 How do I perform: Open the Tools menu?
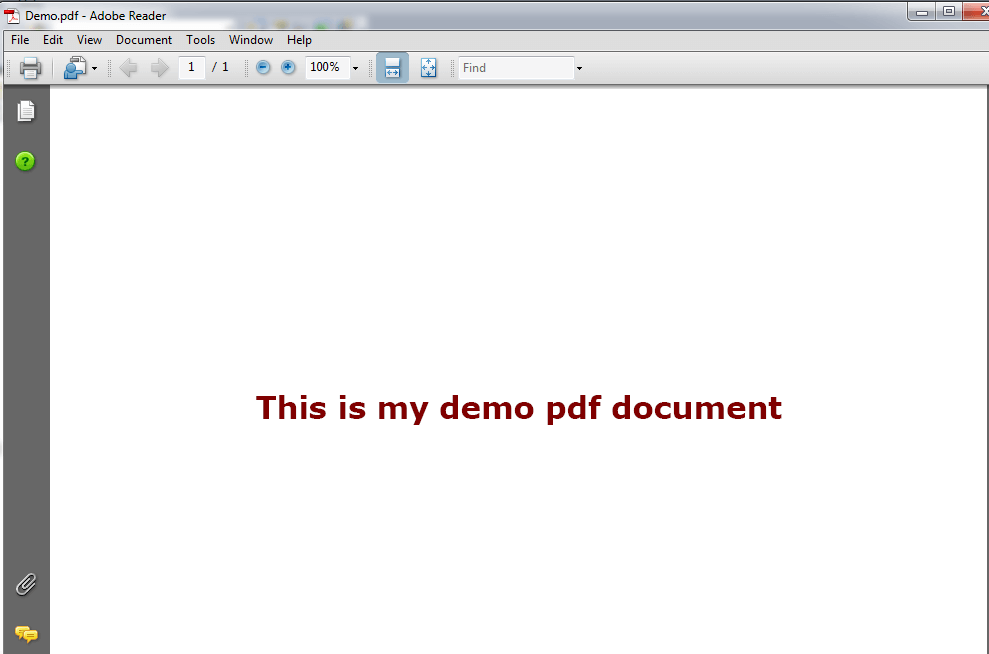pyautogui.click(x=200, y=40)
